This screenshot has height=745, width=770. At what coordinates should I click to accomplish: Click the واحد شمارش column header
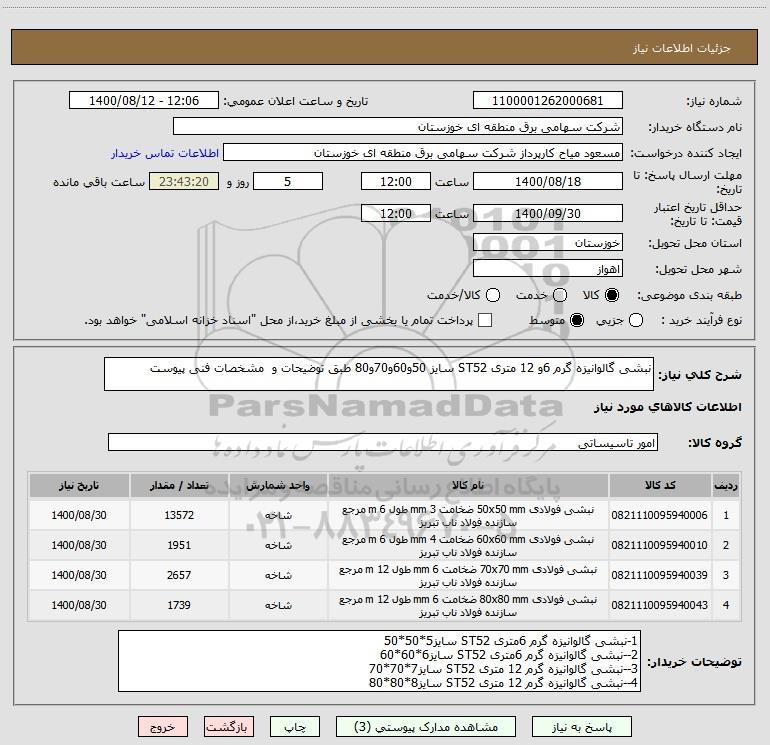(278, 485)
